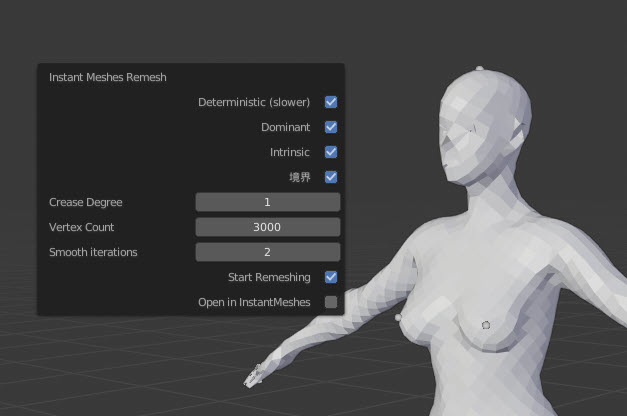Click the Crease Degree value field
Screen dimensions: 627x416
(x=268, y=202)
